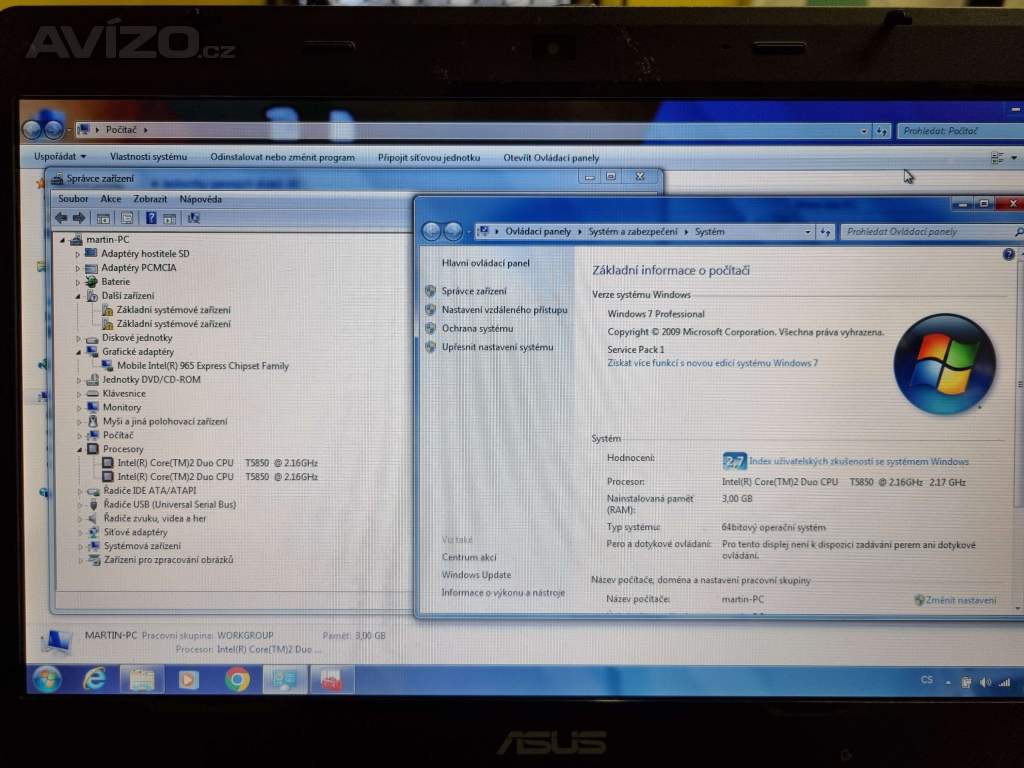Open Upřesnit nastavení systému link
The width and height of the screenshot is (1024, 768).
[497, 347]
